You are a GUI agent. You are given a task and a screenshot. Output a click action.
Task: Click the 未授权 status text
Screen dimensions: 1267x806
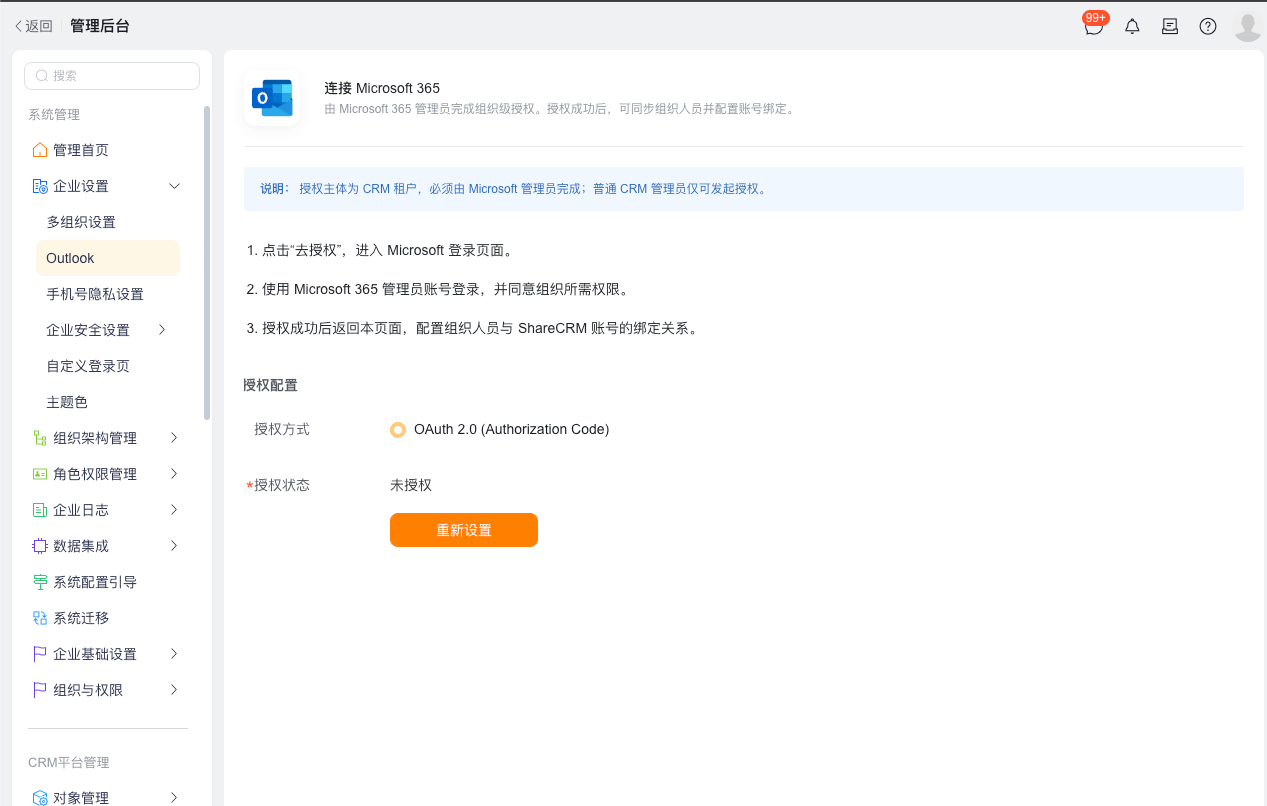click(x=411, y=485)
